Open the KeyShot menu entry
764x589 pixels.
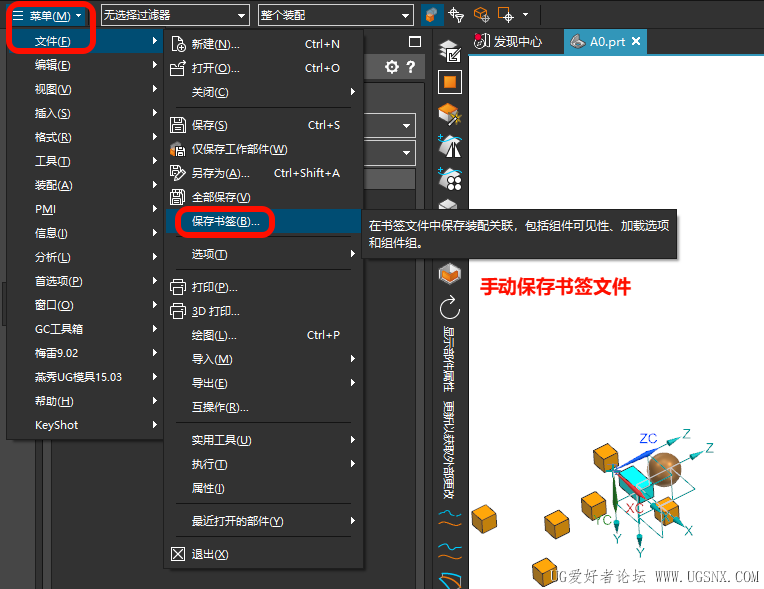pyautogui.click(x=85, y=425)
